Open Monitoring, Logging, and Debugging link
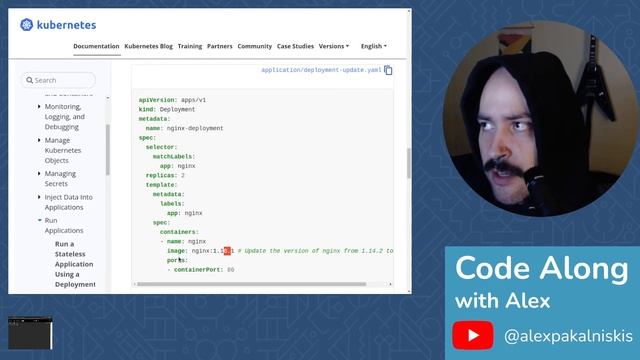The height and width of the screenshot is (360, 640). [x=64, y=117]
